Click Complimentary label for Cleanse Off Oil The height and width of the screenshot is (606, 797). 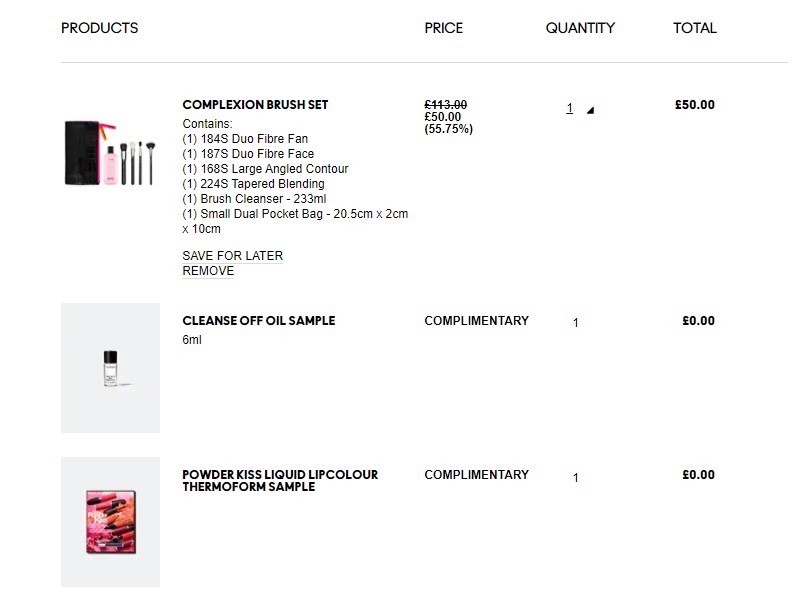pyautogui.click(x=477, y=321)
